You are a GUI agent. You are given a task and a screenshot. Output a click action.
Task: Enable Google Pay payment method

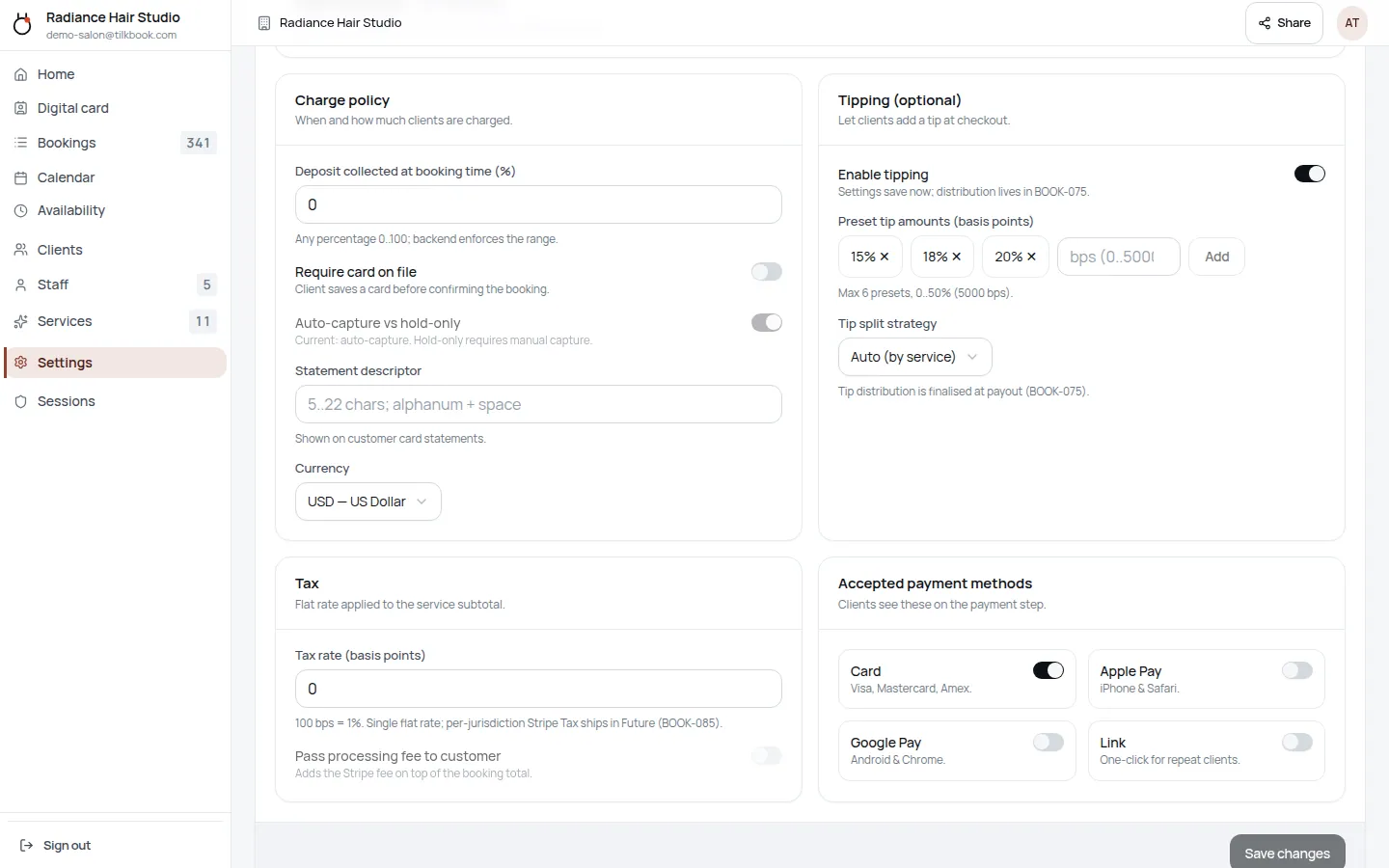(1049, 742)
